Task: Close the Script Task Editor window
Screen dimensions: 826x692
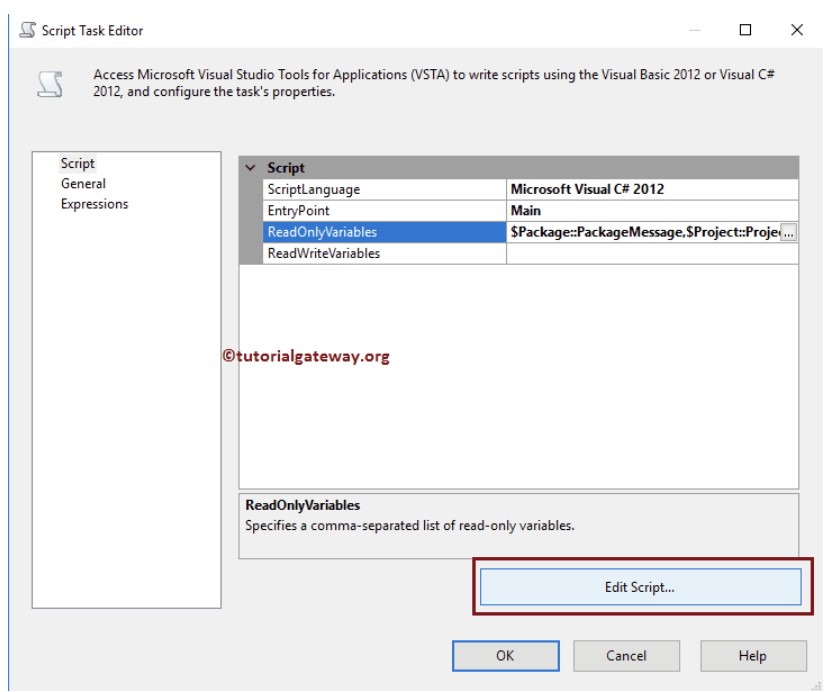Action: click(797, 30)
